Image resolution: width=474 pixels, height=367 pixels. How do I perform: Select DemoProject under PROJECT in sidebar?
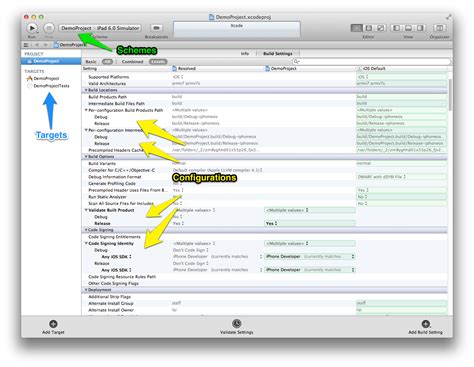point(51,61)
